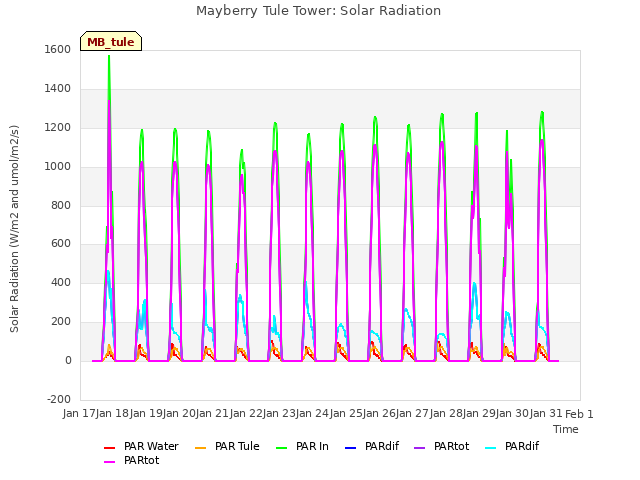Screen dimensions: 640x480
Task: Click the 'Jan 17' x-axis date label
Action: point(78,413)
